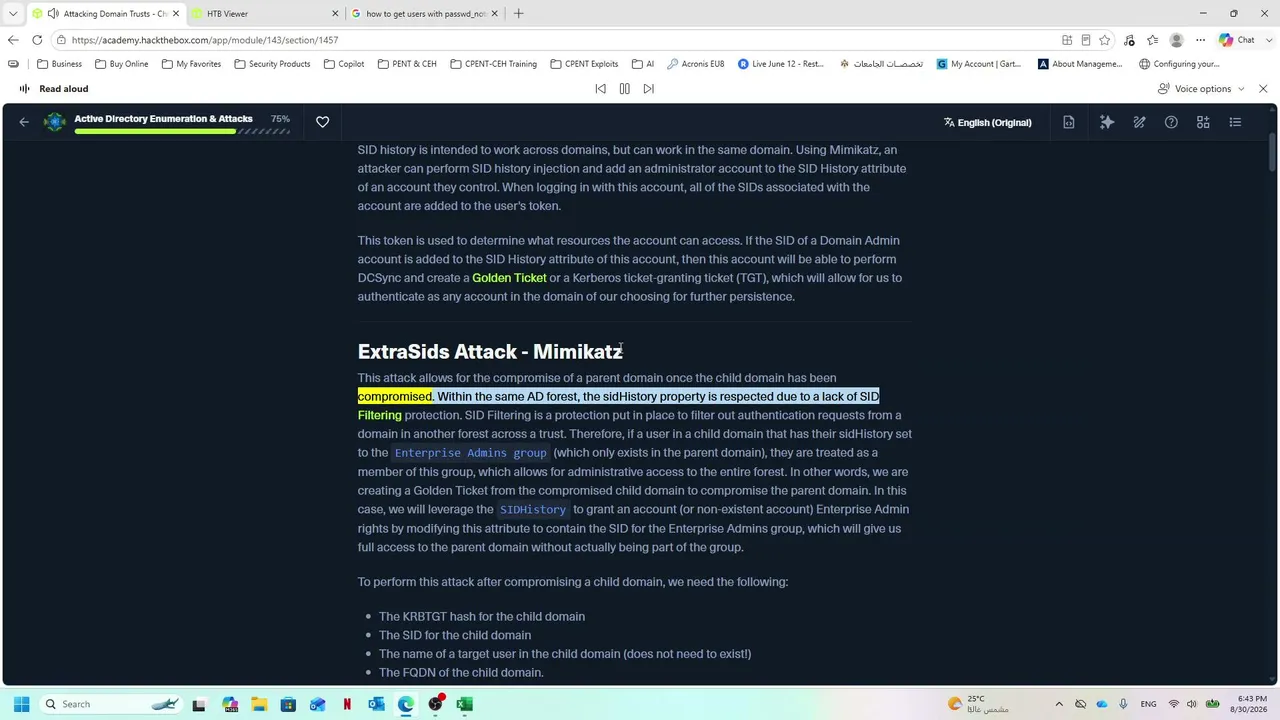
Task: Open Configuring your... bookmark
Action: click(x=1179, y=64)
